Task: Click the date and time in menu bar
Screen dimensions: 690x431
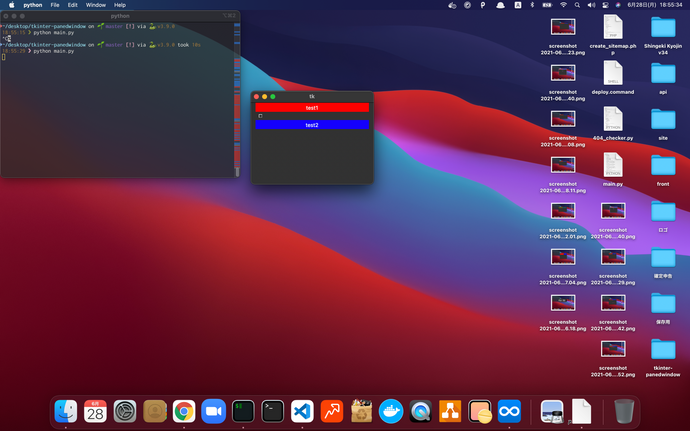Action: click(655, 5)
